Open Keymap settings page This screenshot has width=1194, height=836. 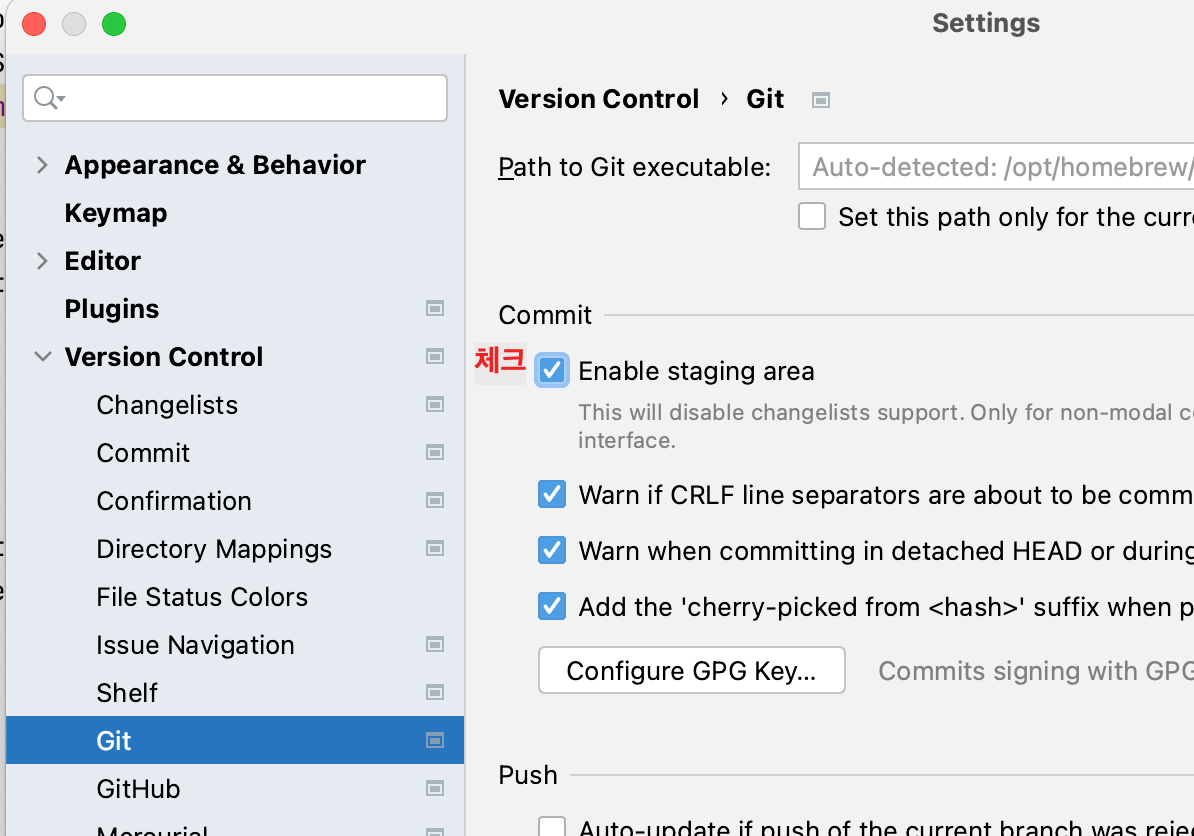point(116,213)
